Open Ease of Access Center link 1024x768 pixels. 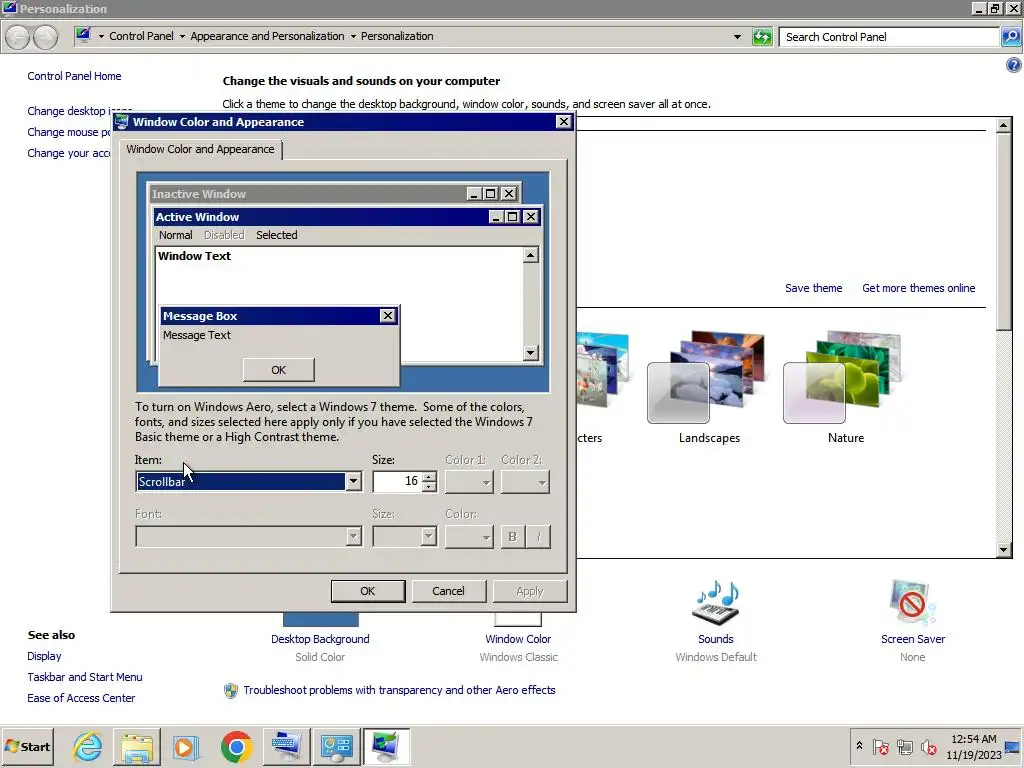coord(81,698)
